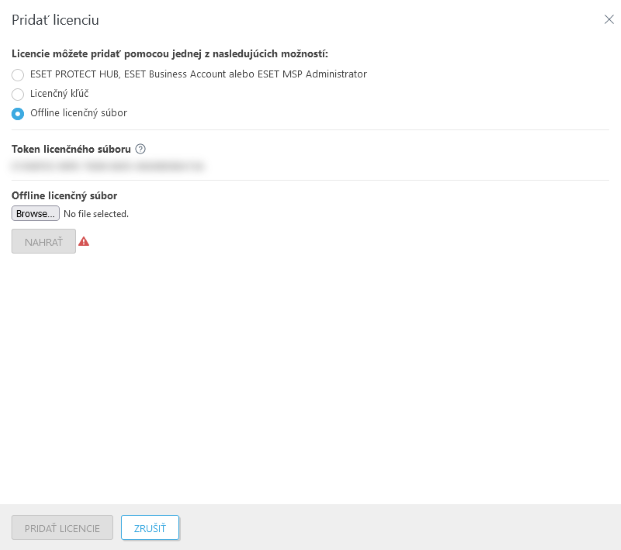This screenshot has height=550, width=621.
Task: Click the 'Token licenčného súboru' heading
Action: coord(71,149)
